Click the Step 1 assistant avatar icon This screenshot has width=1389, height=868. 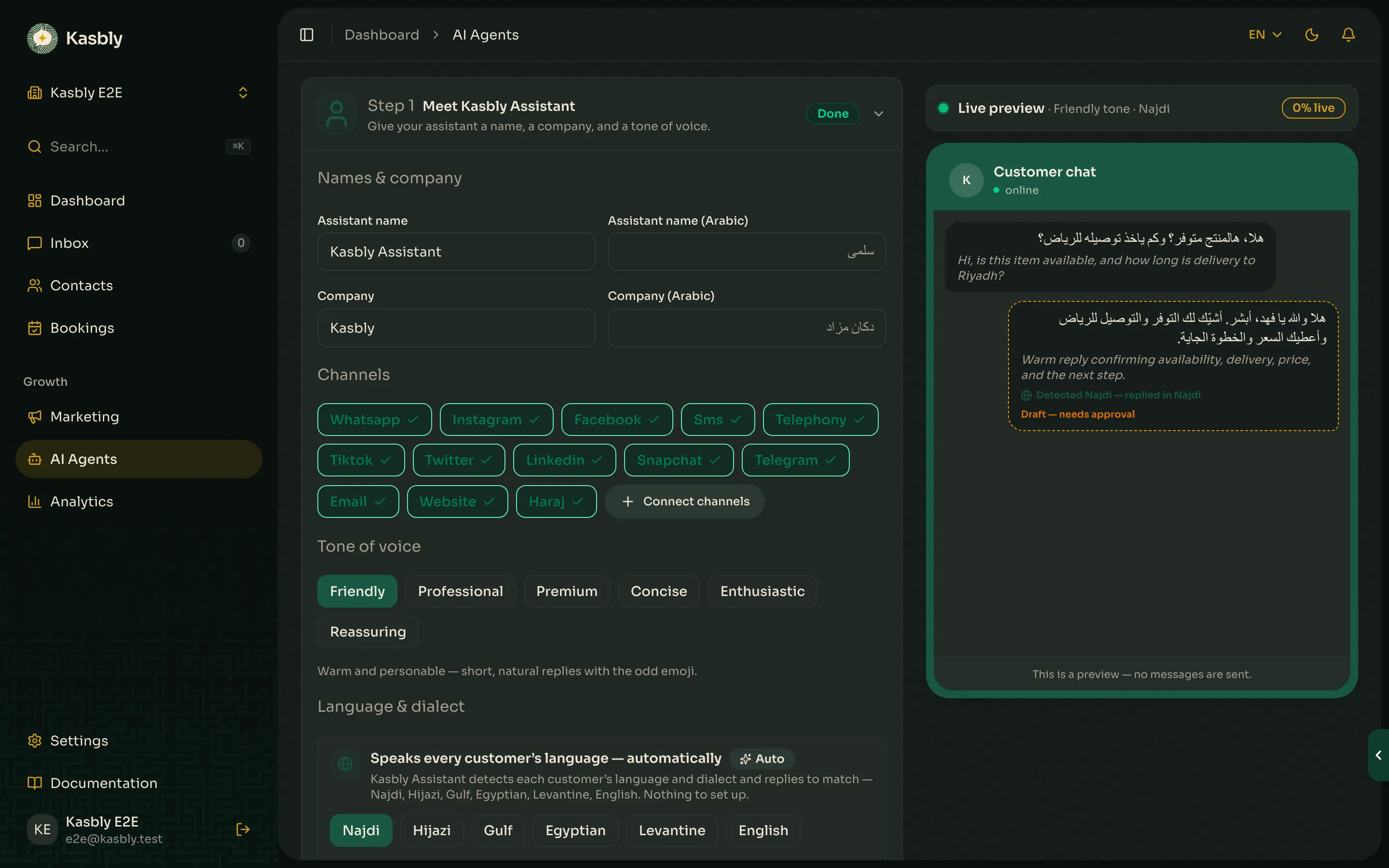point(336,114)
